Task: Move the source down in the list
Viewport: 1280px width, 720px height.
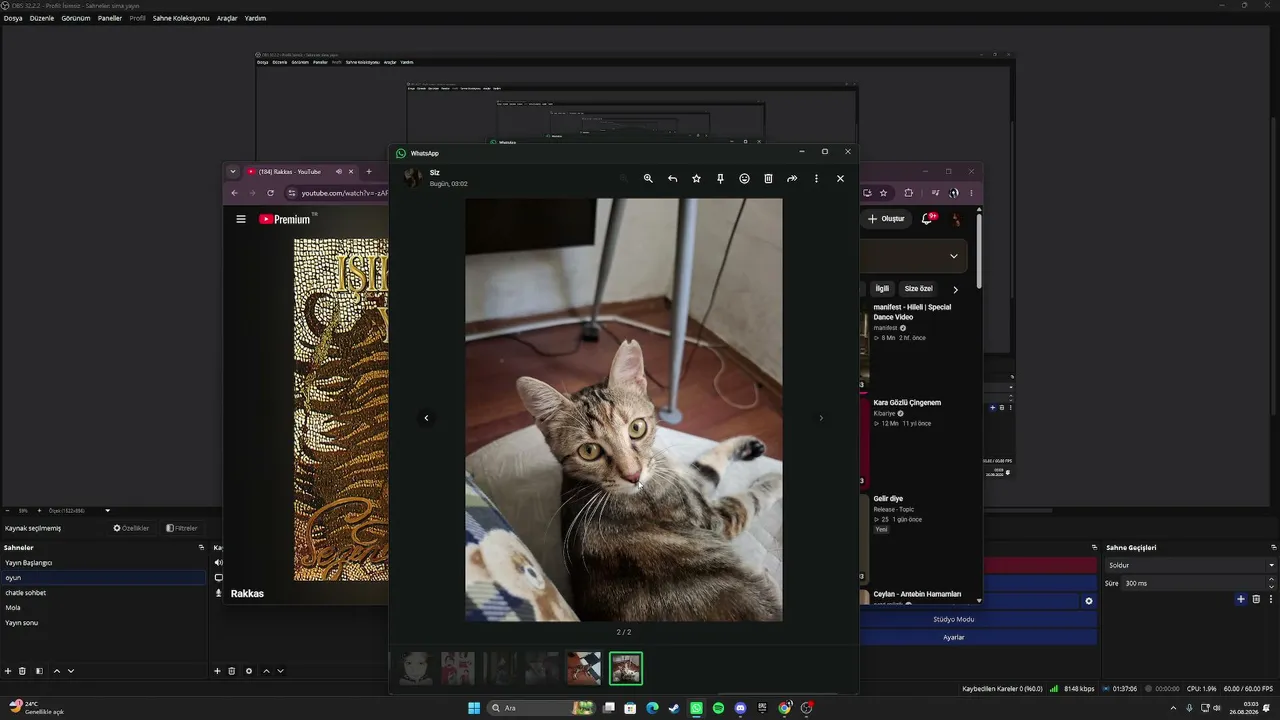Action: pos(280,671)
